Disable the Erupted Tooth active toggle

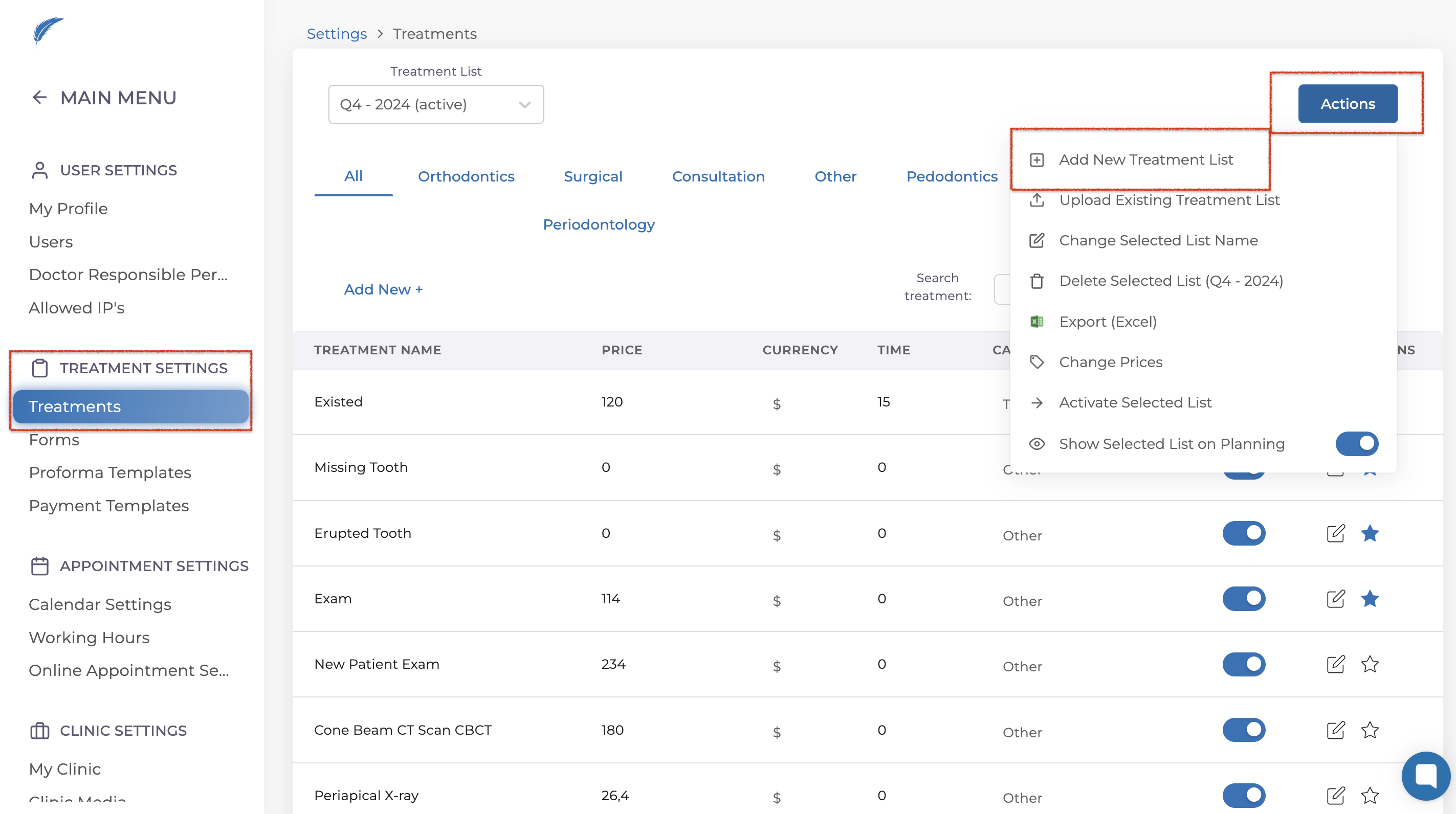(x=1244, y=533)
